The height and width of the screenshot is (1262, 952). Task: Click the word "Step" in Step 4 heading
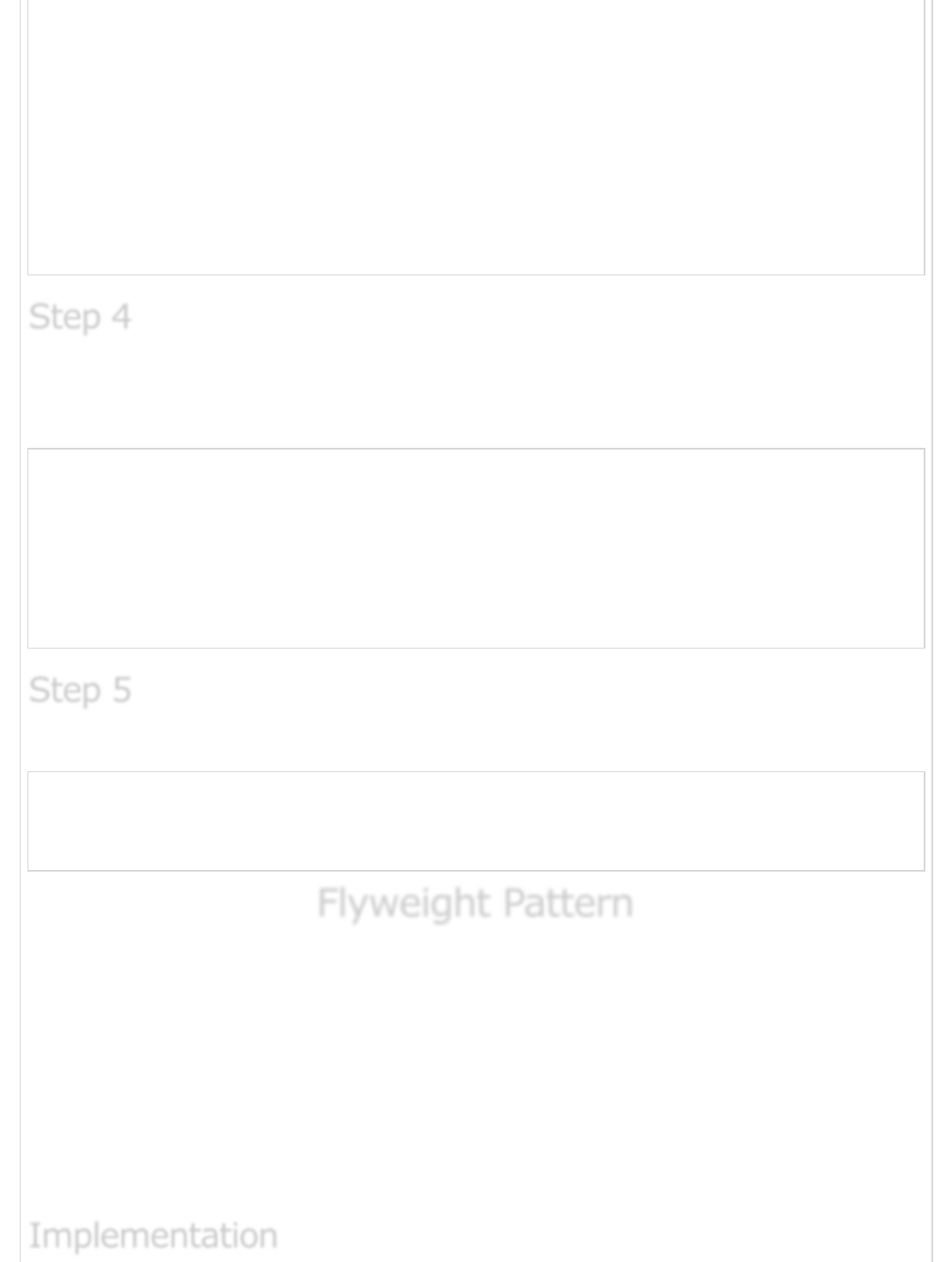tap(64, 317)
